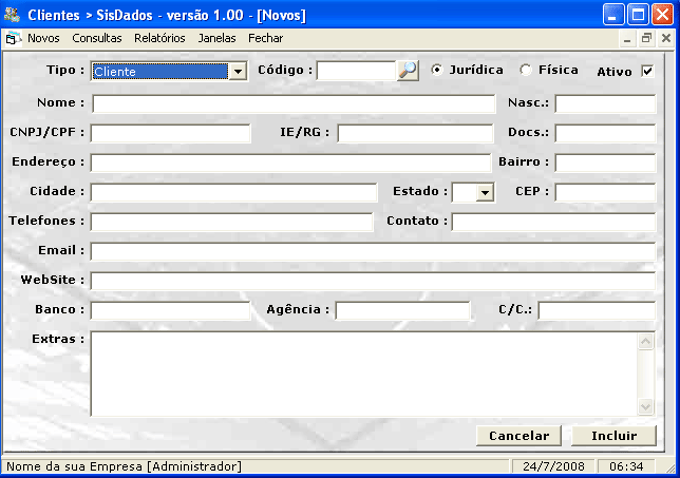
Task: Focus the WebSite input field
Action: [x=373, y=281]
